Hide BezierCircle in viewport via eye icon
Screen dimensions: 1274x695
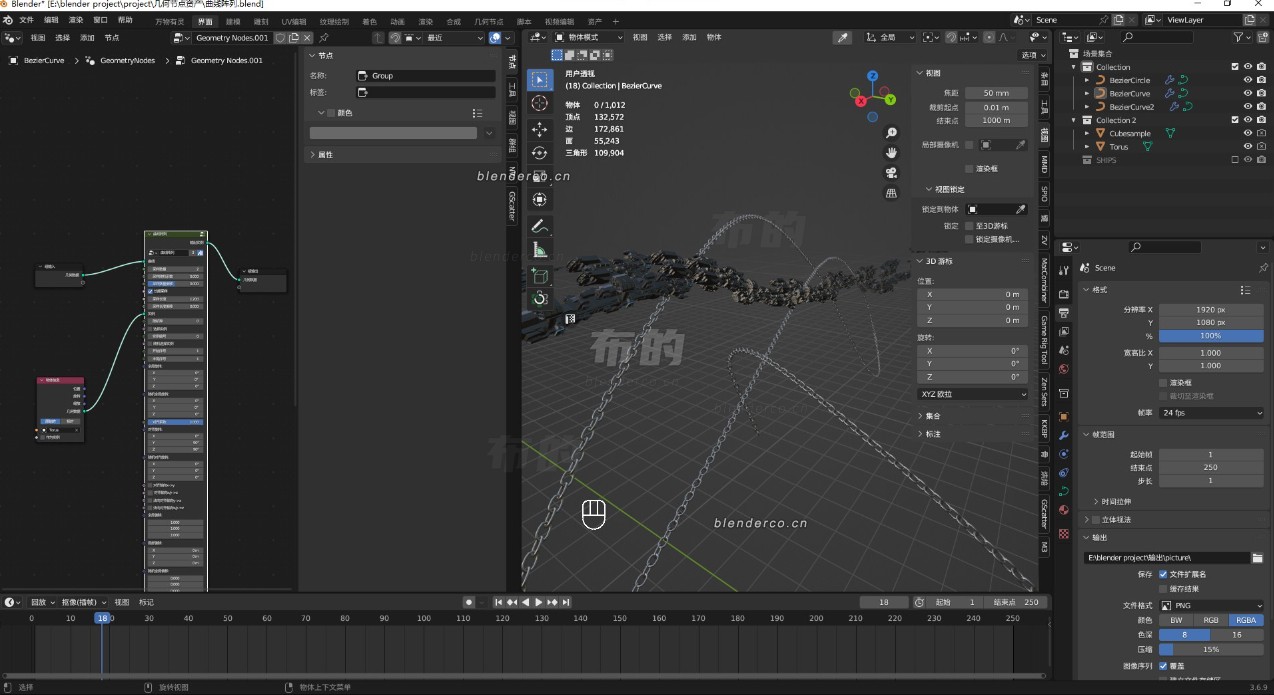tap(1247, 80)
